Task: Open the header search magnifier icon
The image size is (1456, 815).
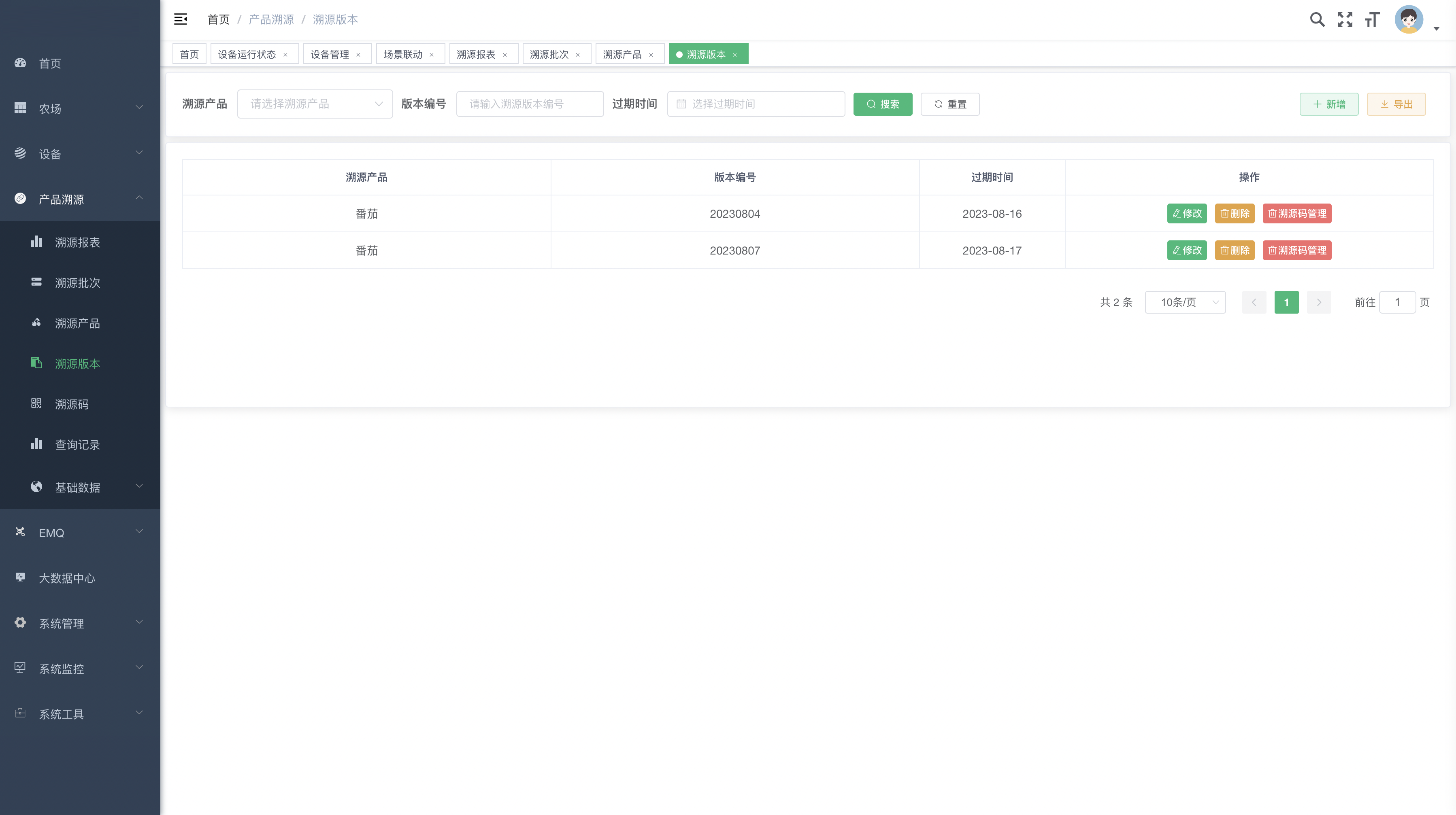Action: point(1317,20)
